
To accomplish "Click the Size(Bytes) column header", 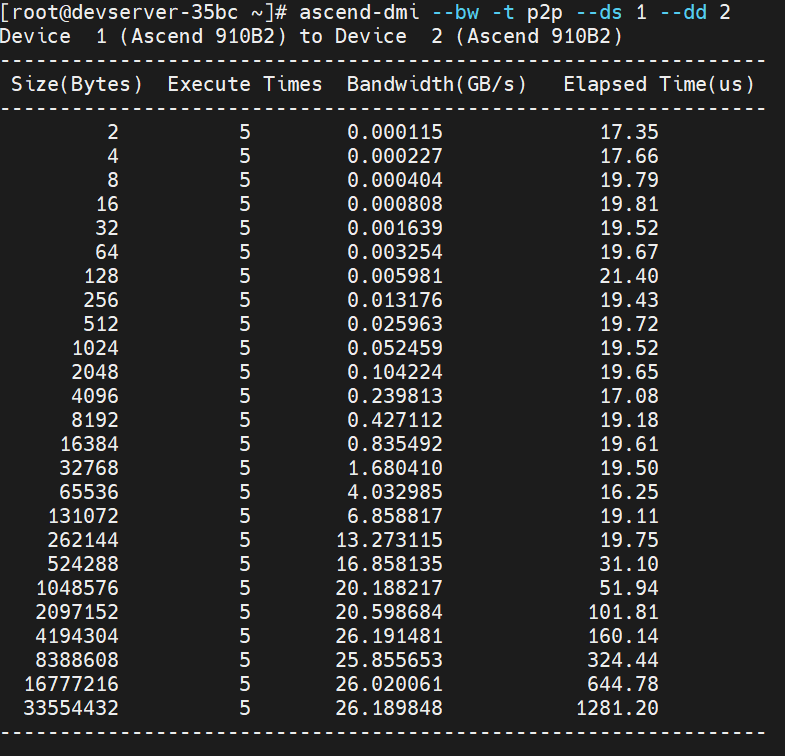I will pos(77,84).
